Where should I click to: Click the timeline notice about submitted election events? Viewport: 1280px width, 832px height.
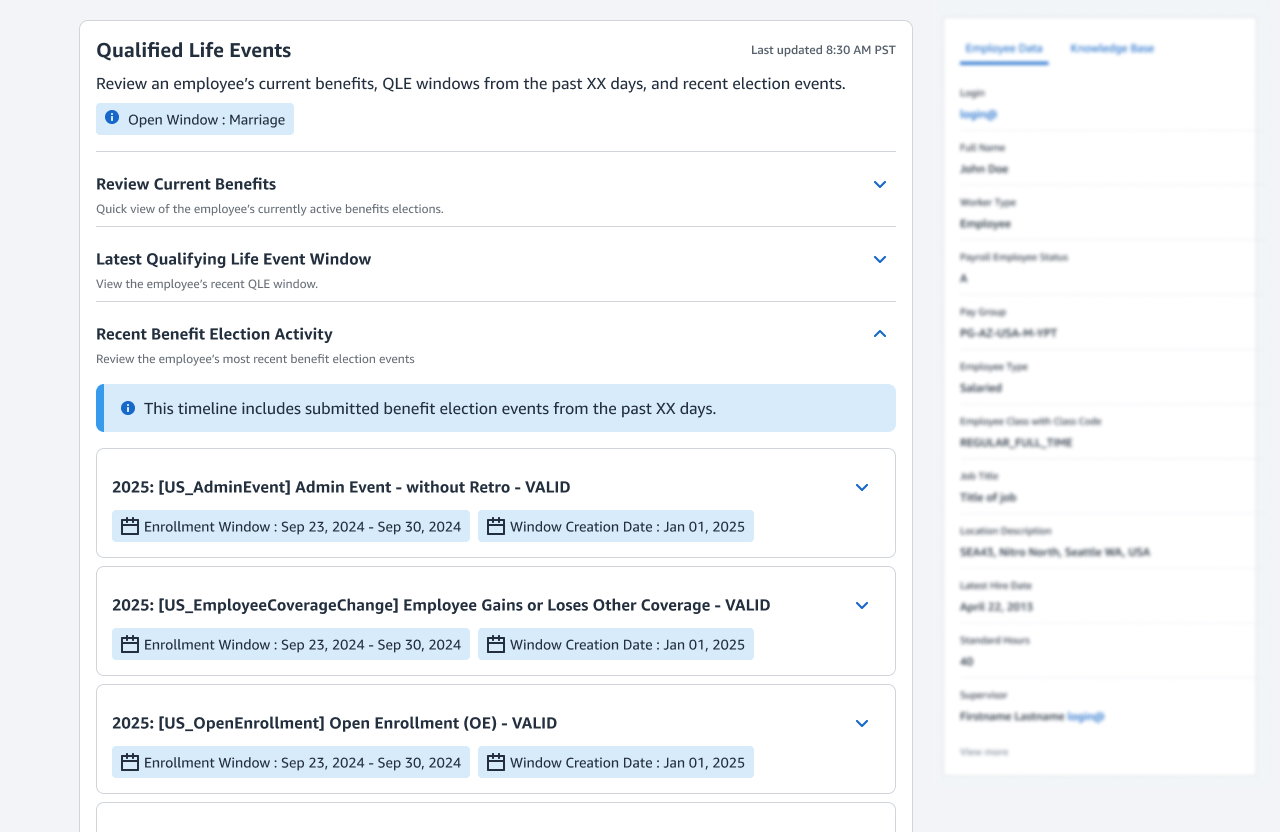tap(496, 408)
